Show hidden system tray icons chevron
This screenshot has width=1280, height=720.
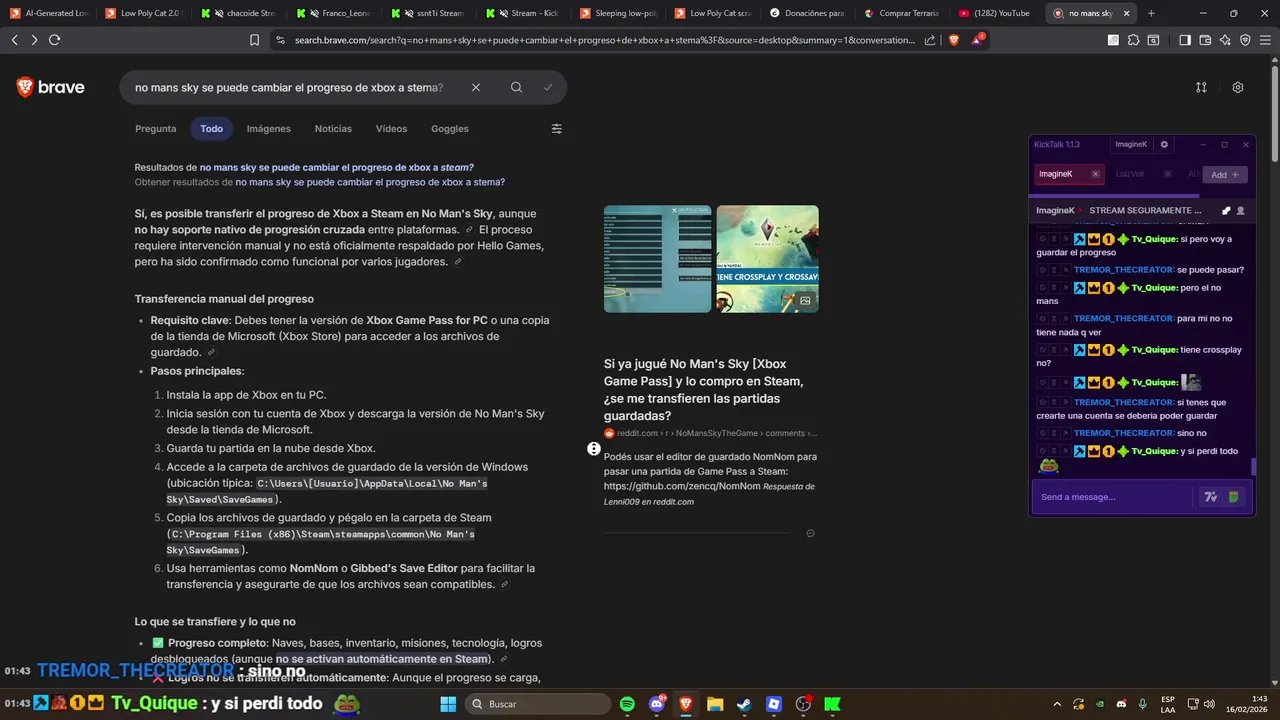point(1057,704)
